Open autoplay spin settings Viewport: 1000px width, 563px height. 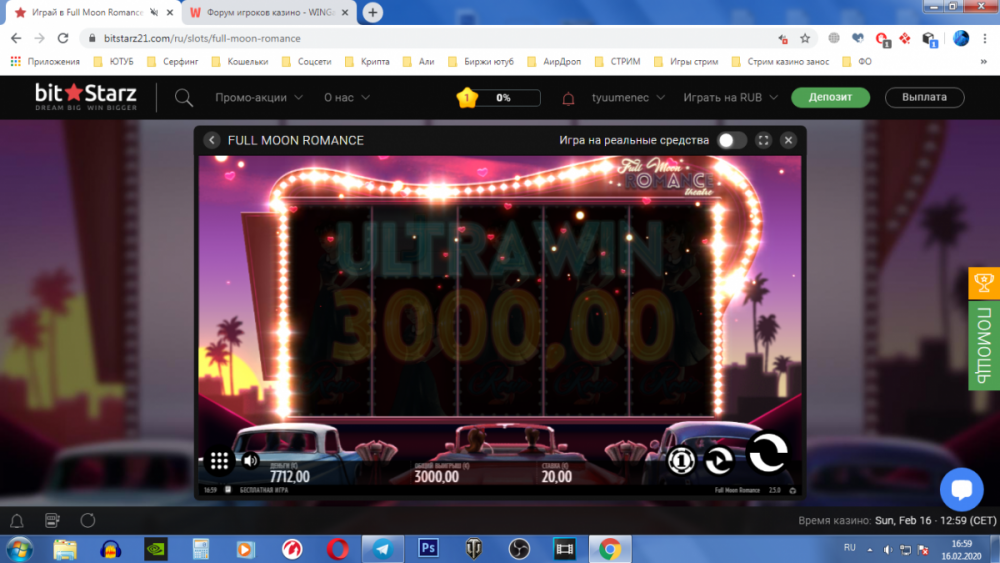pos(720,460)
